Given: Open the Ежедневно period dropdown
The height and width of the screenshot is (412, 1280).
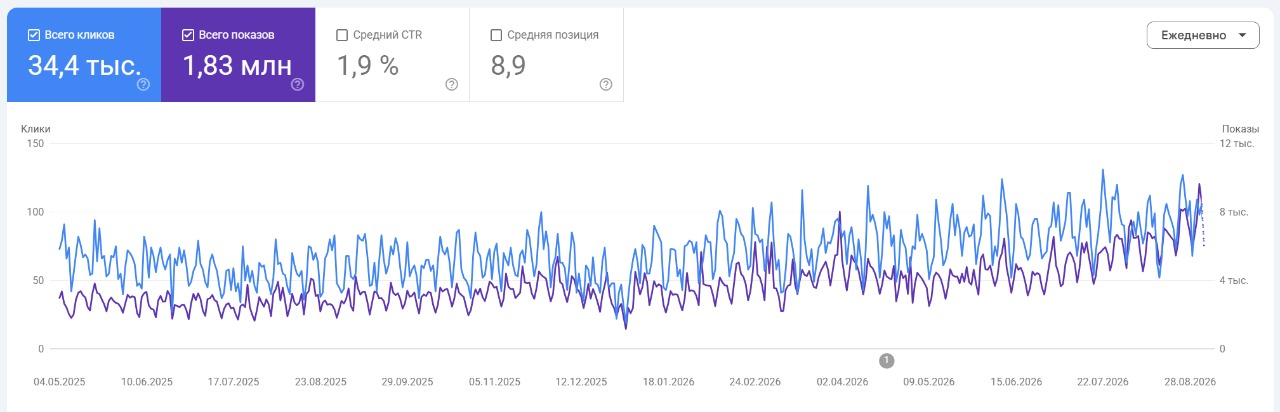Looking at the screenshot, I should 1203,35.
